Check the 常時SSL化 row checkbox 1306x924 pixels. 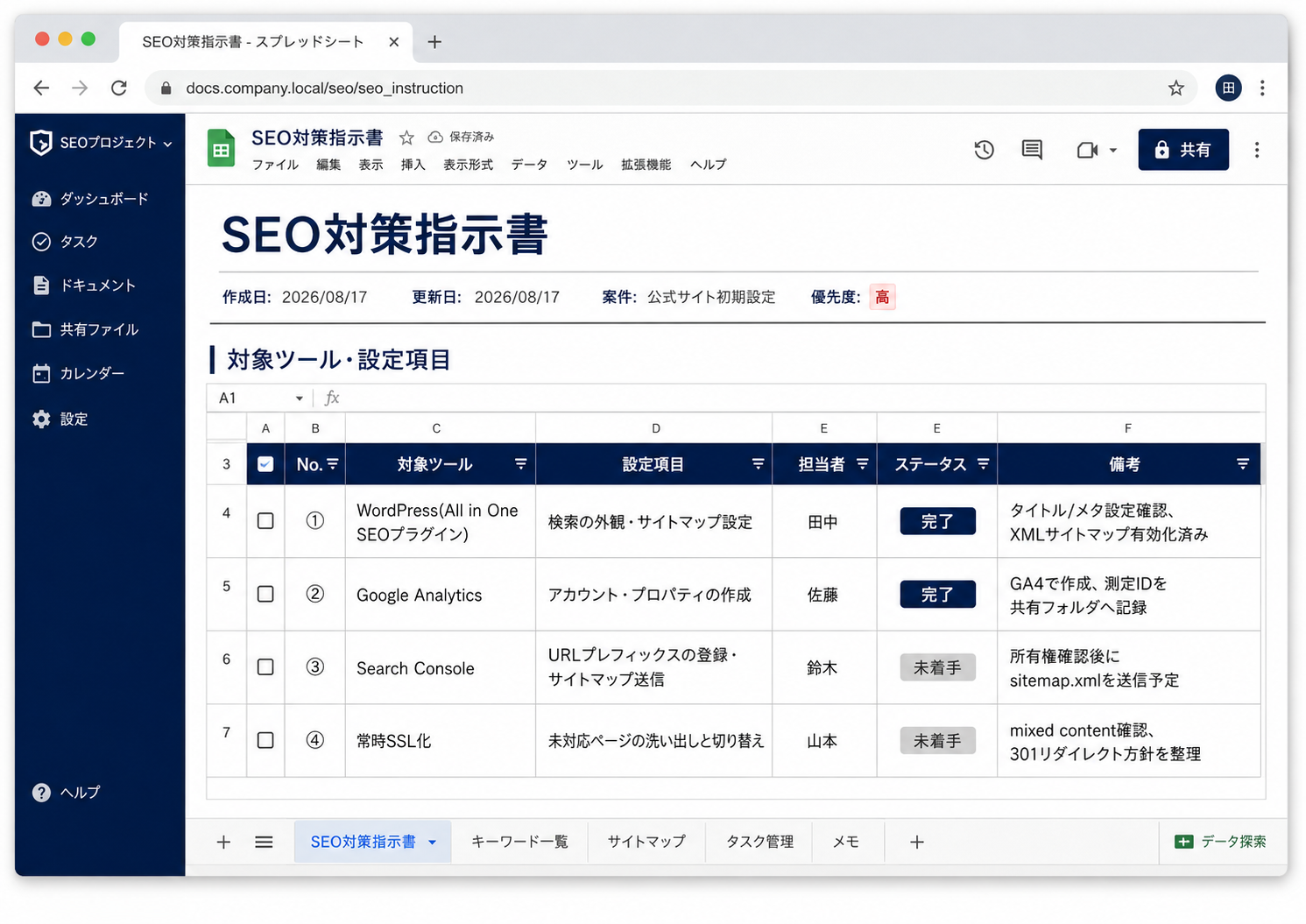[x=265, y=740]
